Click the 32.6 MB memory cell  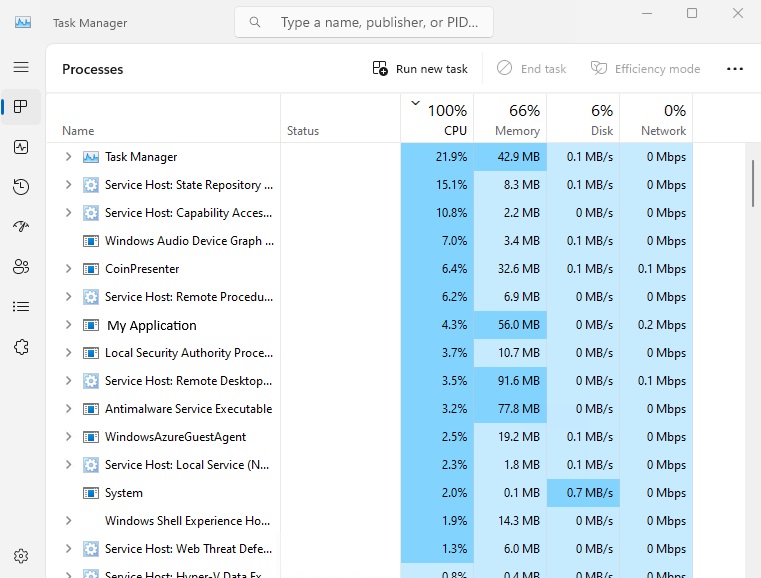pyautogui.click(x=510, y=269)
